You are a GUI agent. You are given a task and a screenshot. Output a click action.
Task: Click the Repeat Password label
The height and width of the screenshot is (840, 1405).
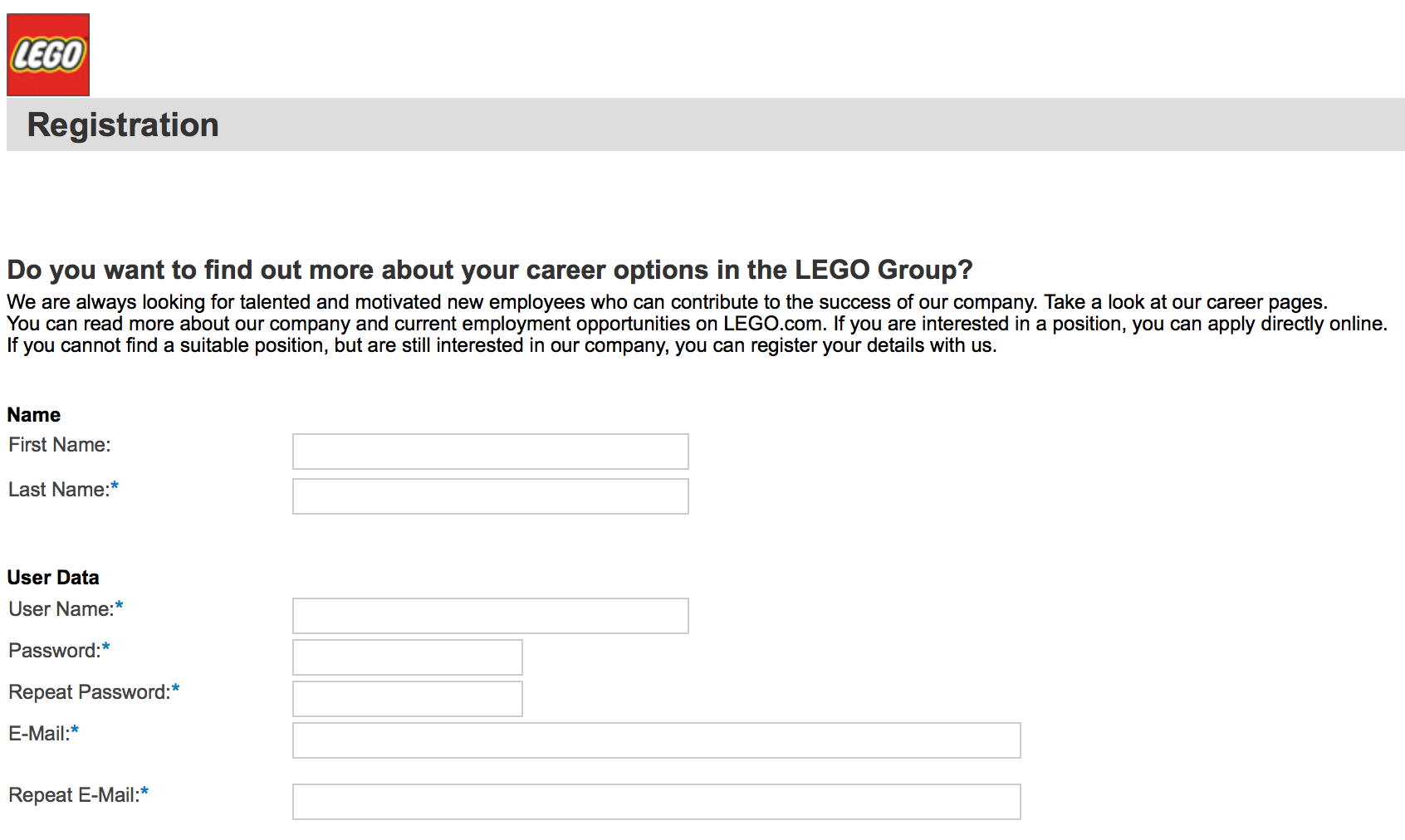coord(89,692)
